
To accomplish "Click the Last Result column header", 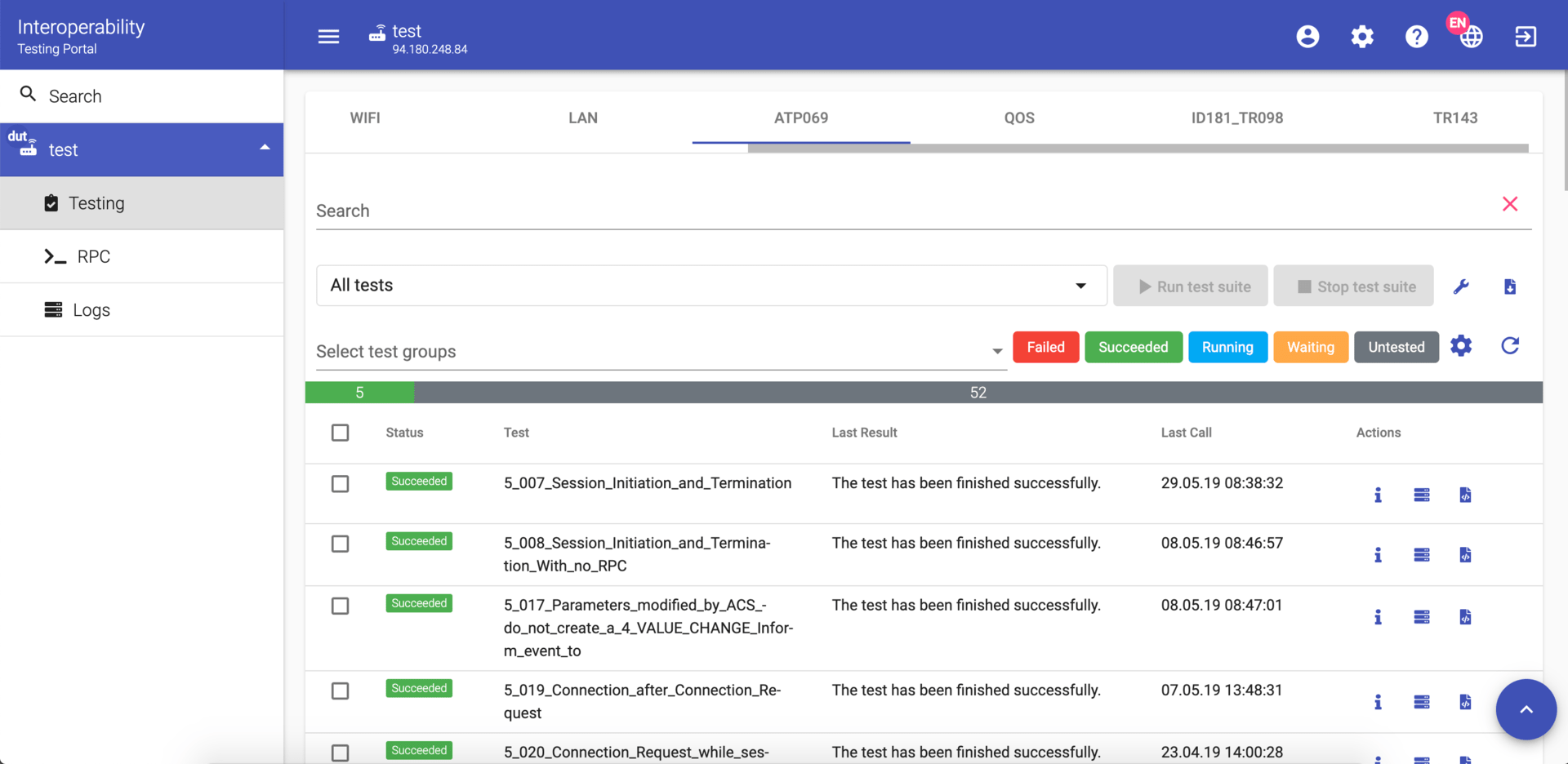I will [x=864, y=433].
